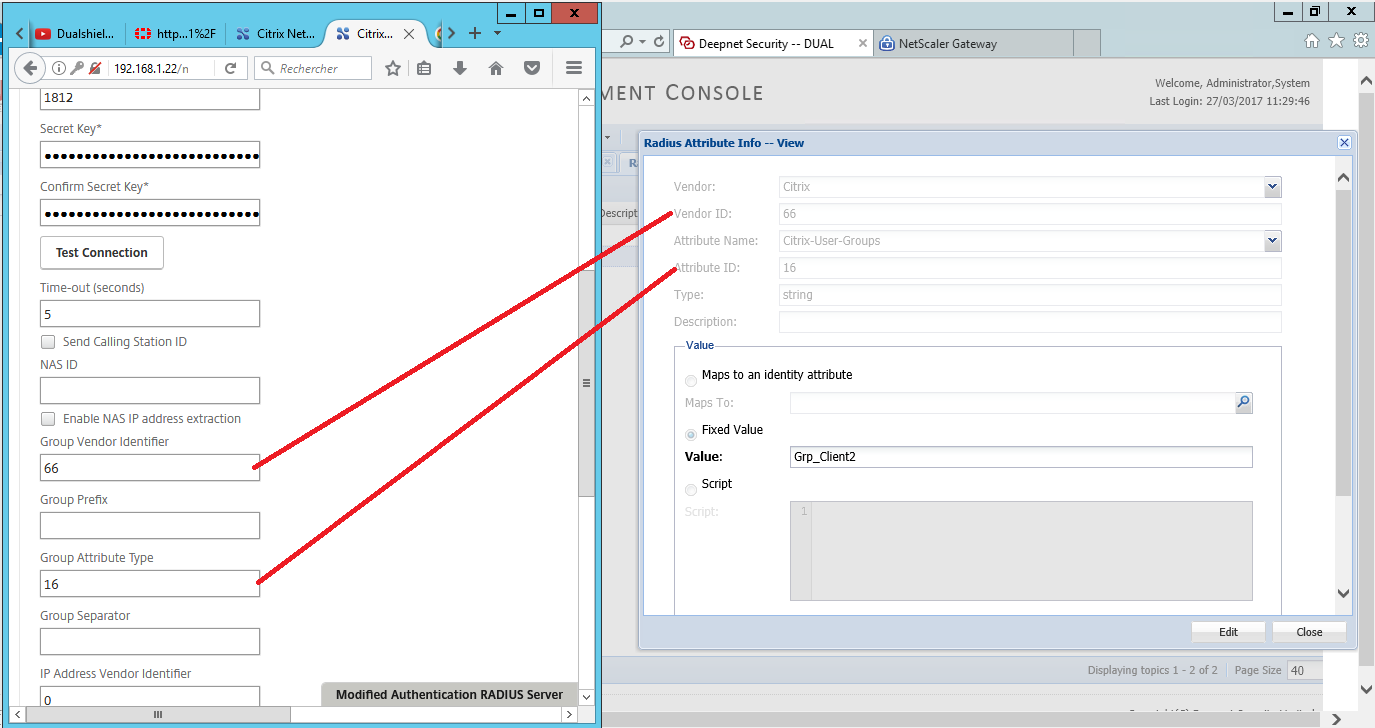Open the Pocket icon in Firefox toolbar
1375x728 pixels.
532,68
